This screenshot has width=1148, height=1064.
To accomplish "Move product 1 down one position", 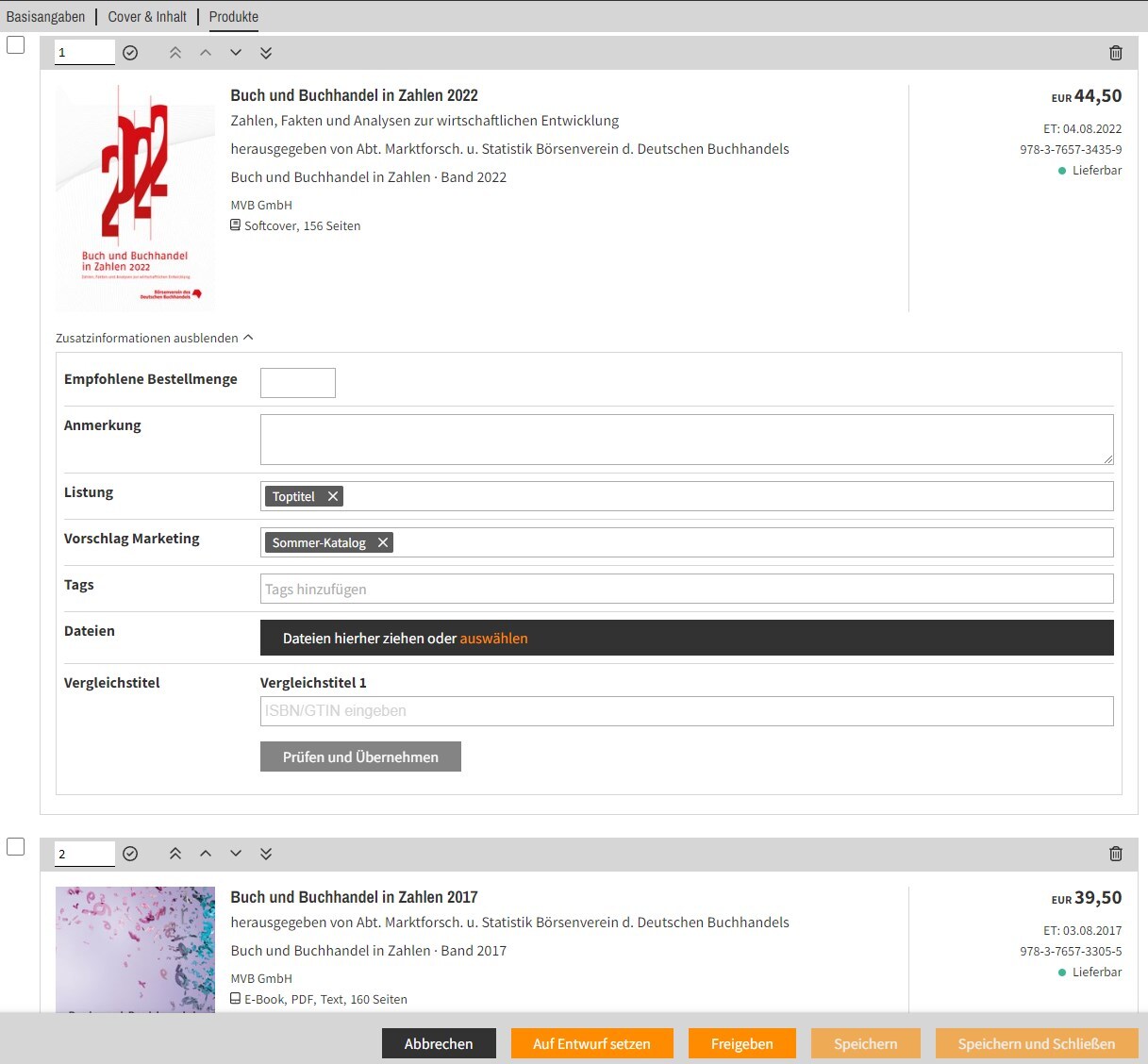I will point(236,53).
